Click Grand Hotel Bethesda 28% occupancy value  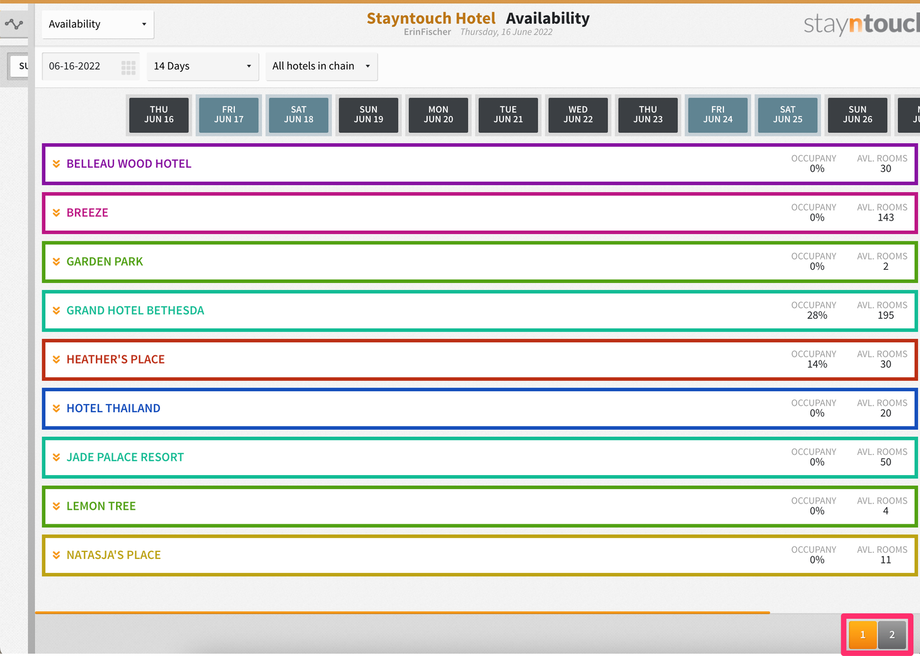[x=817, y=316]
